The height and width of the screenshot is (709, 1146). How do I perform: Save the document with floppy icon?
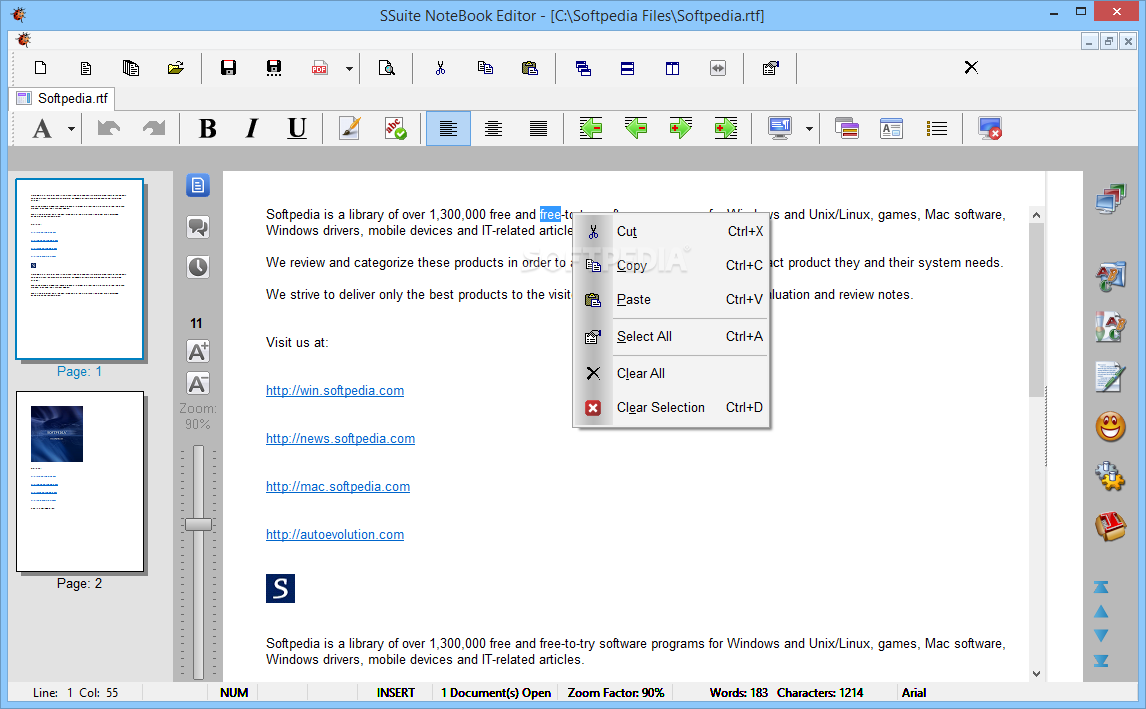[228, 68]
